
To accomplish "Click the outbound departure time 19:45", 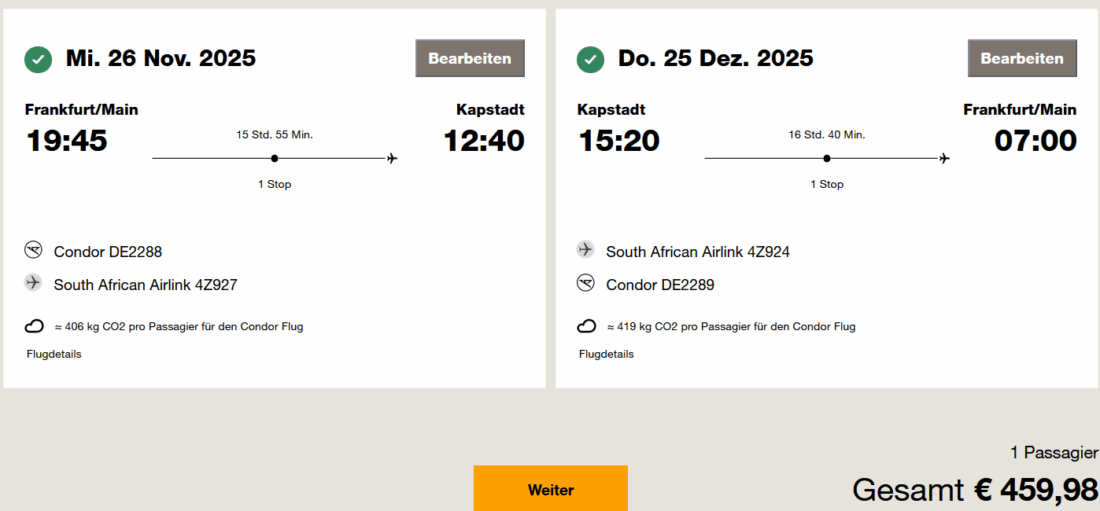I will point(66,141).
